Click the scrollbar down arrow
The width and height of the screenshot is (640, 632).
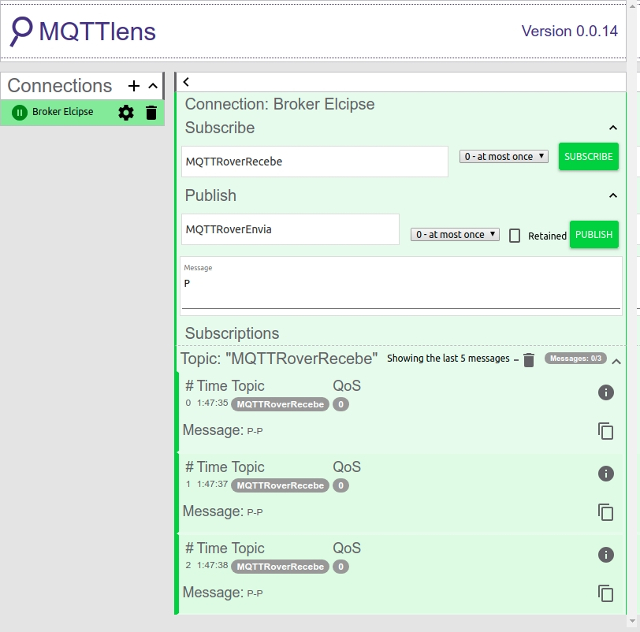pos(633,621)
